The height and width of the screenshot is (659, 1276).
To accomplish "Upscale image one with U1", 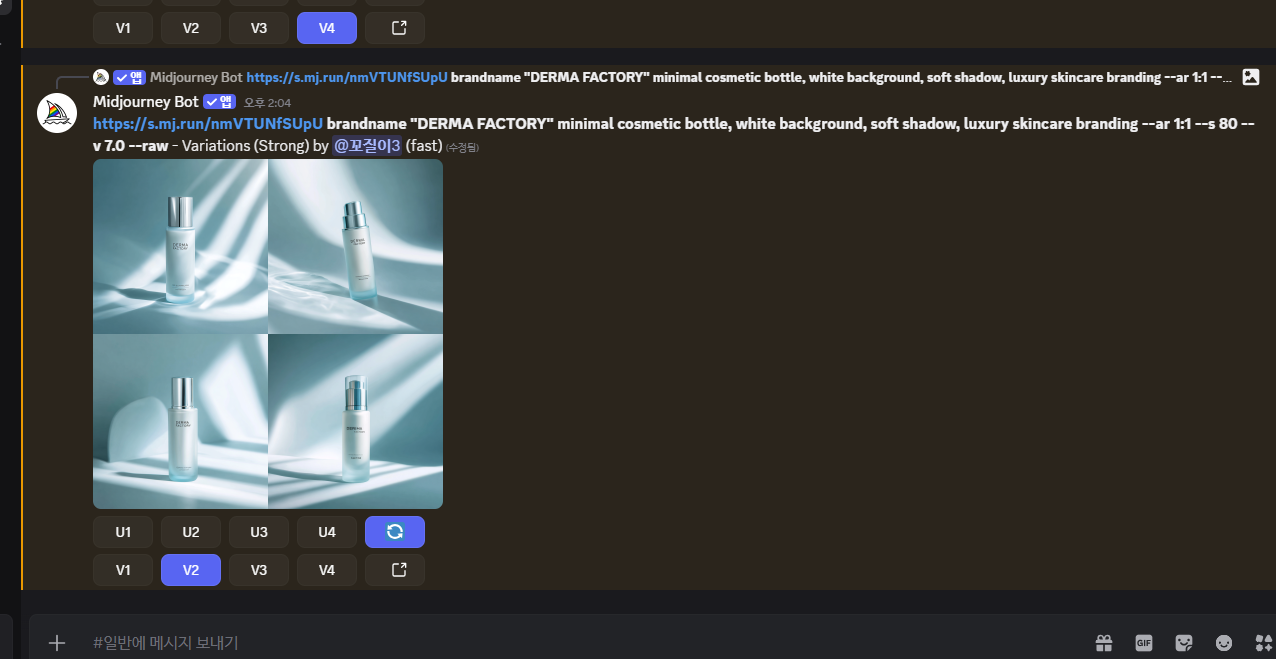I will pyautogui.click(x=123, y=532).
